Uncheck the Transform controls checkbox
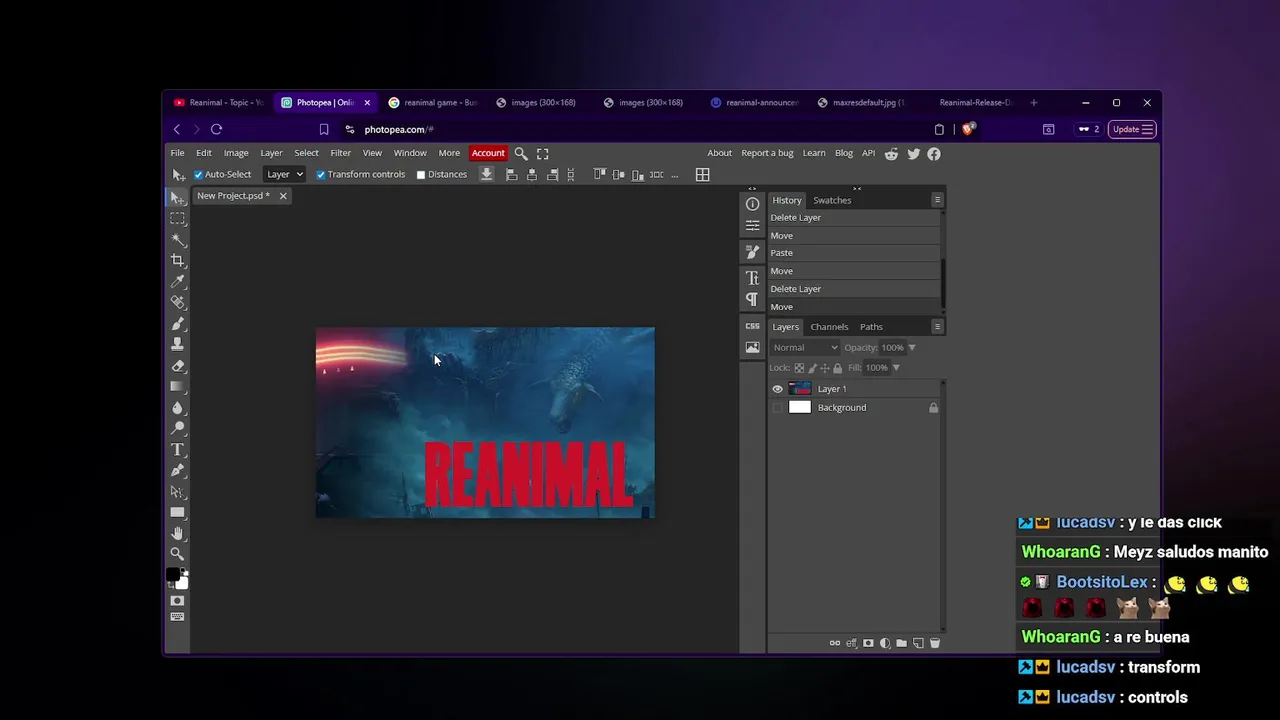 point(321,174)
